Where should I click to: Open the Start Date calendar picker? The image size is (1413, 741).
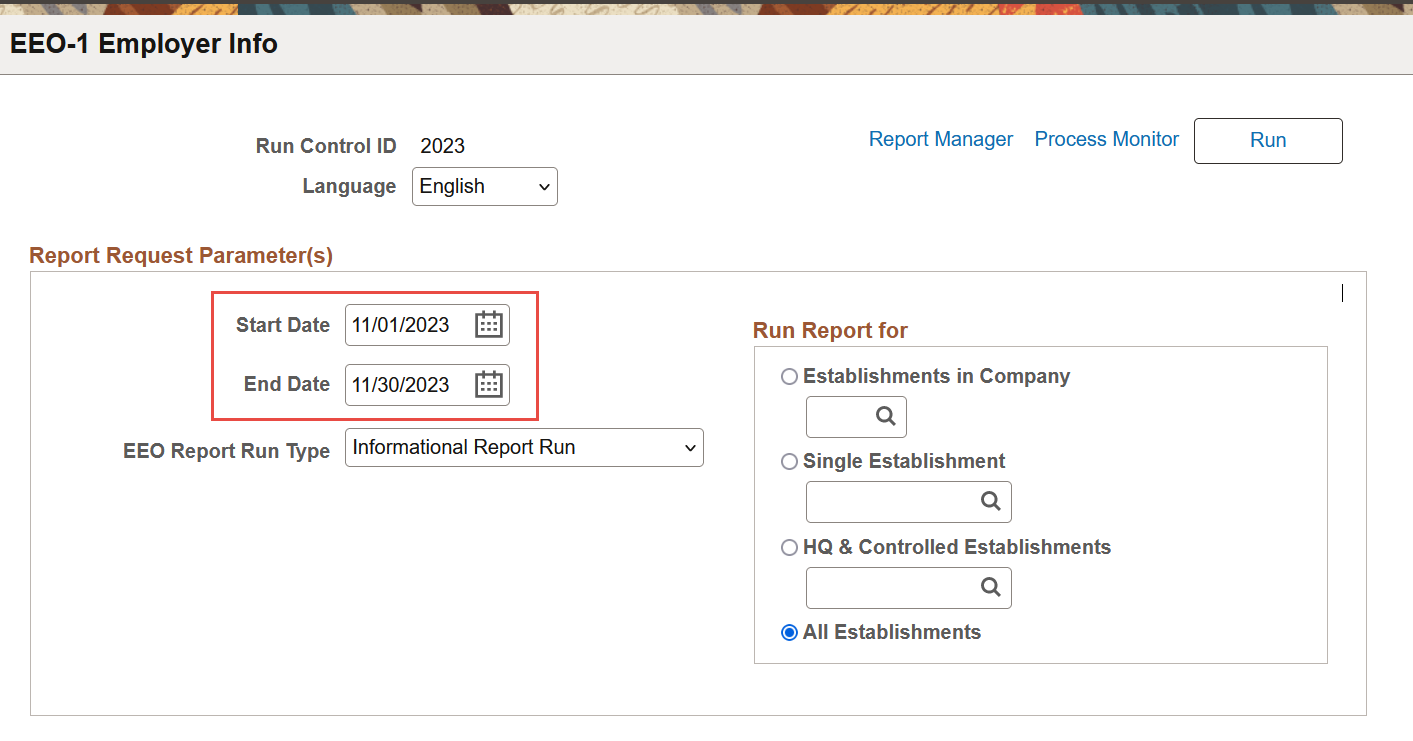pyautogui.click(x=488, y=325)
